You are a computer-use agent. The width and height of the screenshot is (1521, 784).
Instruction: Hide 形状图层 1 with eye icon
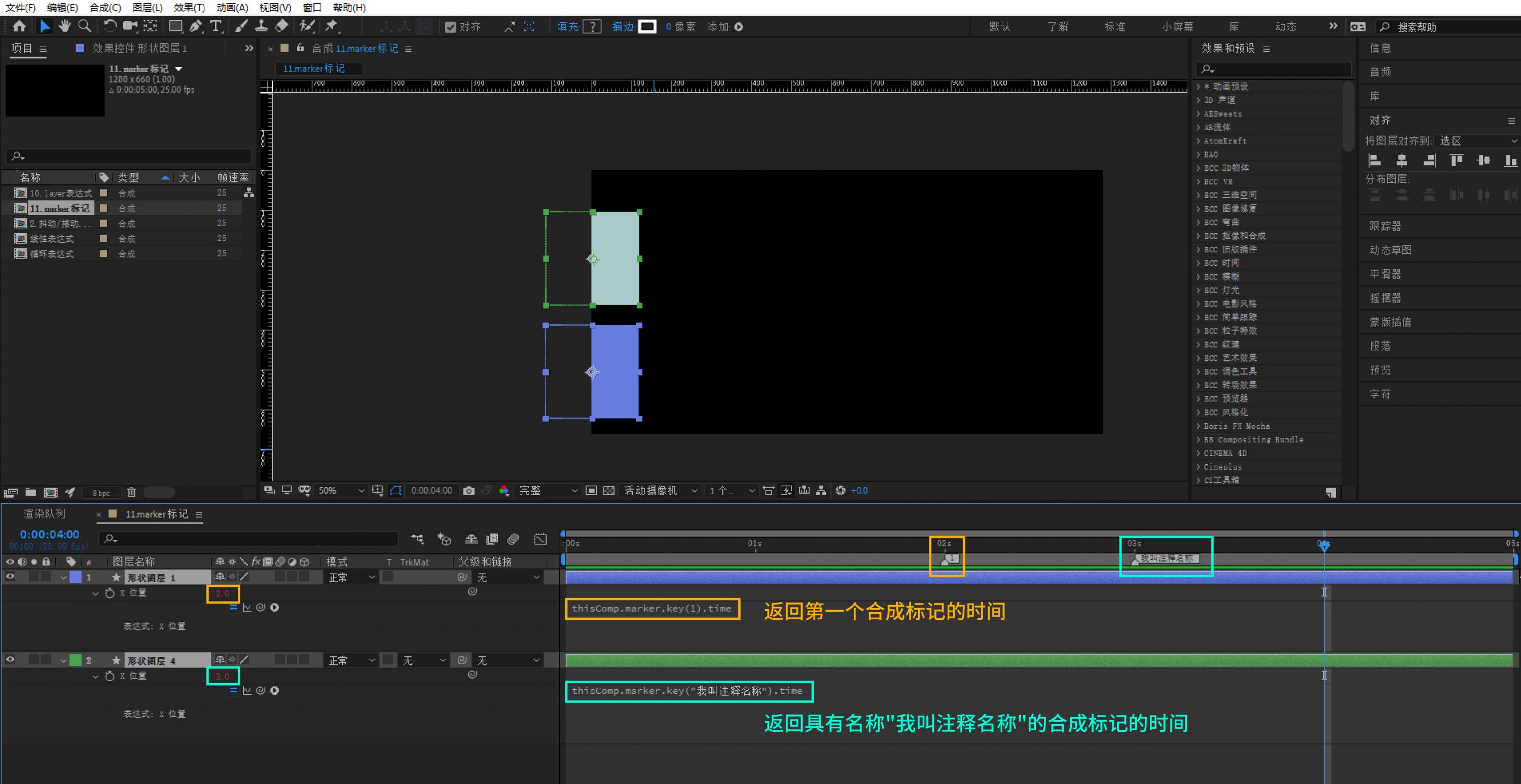pyautogui.click(x=10, y=577)
